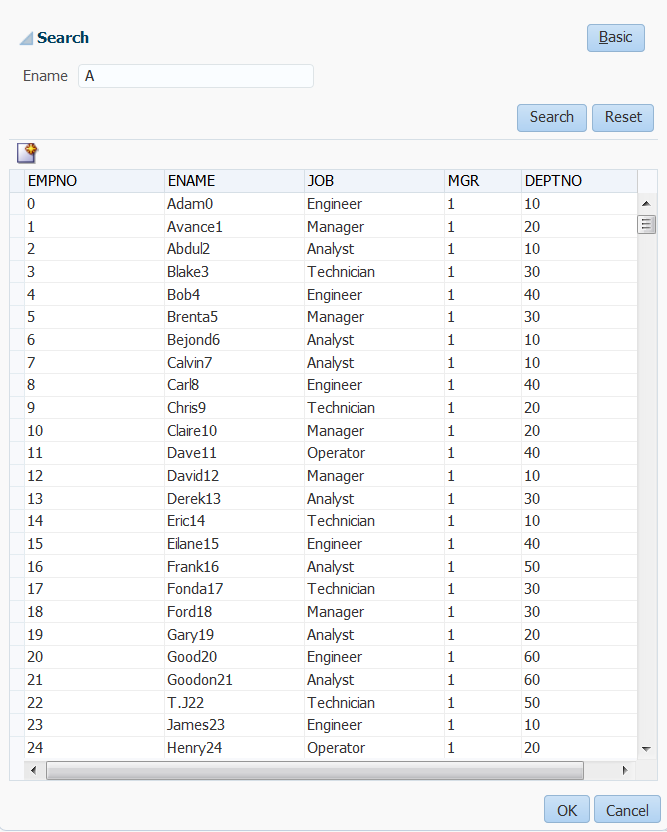Confirm selection with OK button
Image resolution: width=667 pixels, height=832 pixels.
tap(567, 810)
